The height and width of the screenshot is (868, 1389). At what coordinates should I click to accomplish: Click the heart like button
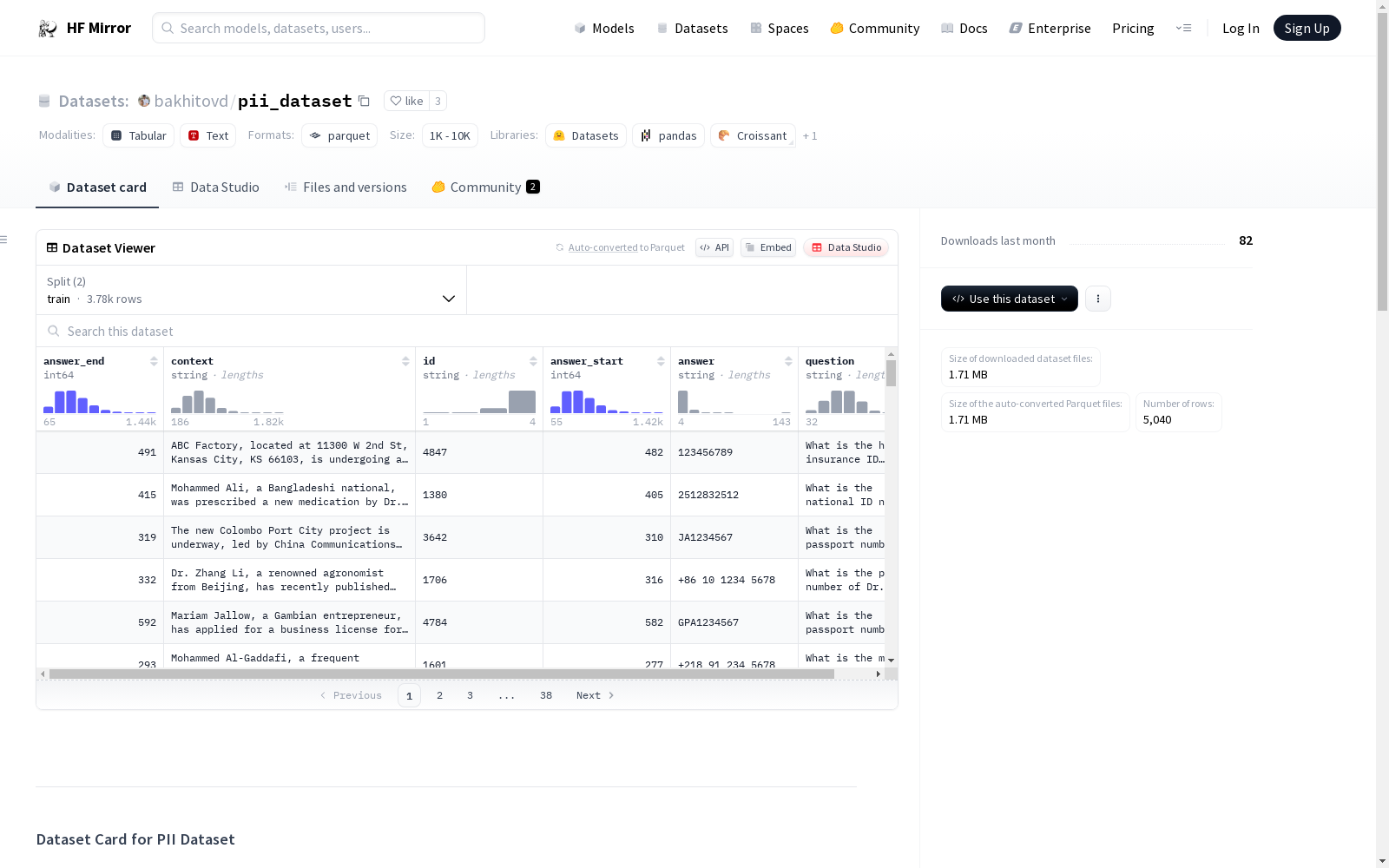point(406,102)
